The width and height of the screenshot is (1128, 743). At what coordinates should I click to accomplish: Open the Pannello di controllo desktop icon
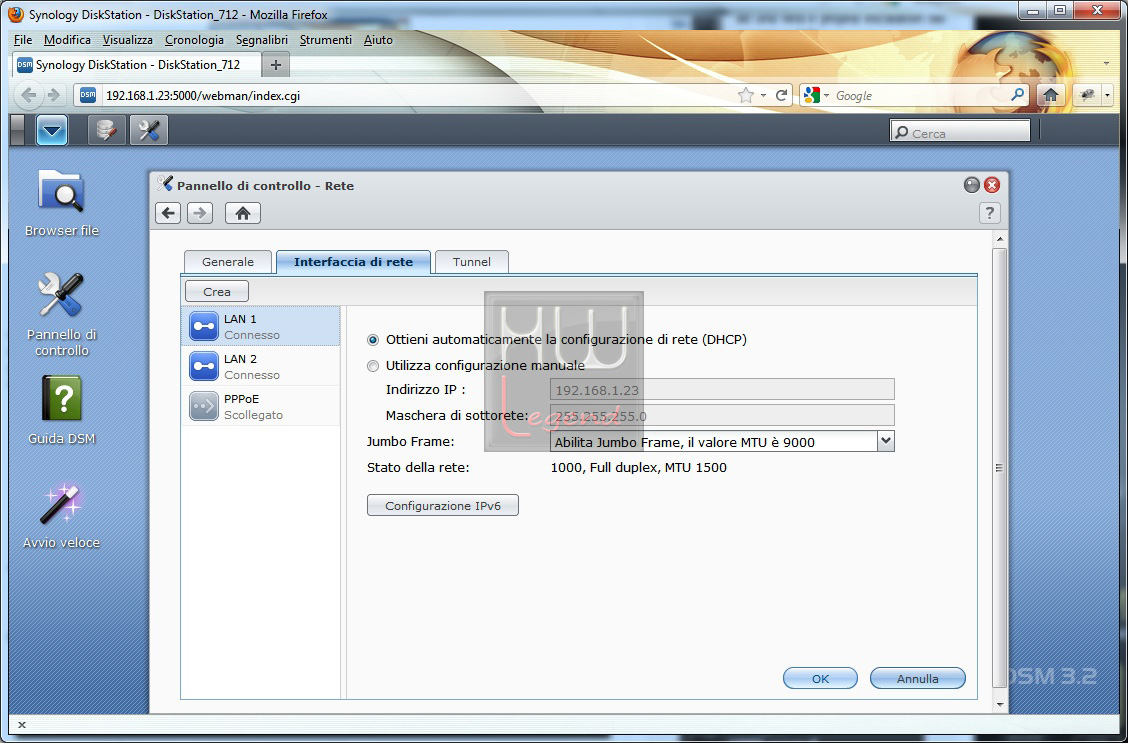pos(61,314)
